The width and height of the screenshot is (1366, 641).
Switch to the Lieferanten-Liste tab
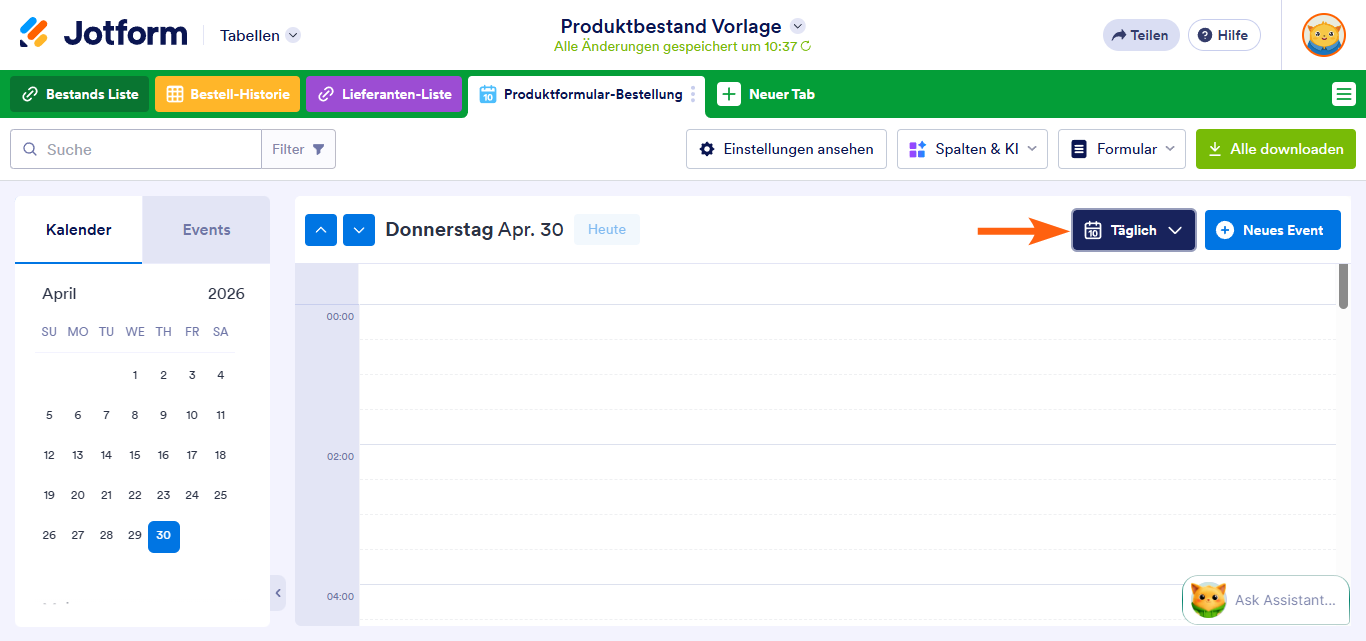click(x=384, y=94)
